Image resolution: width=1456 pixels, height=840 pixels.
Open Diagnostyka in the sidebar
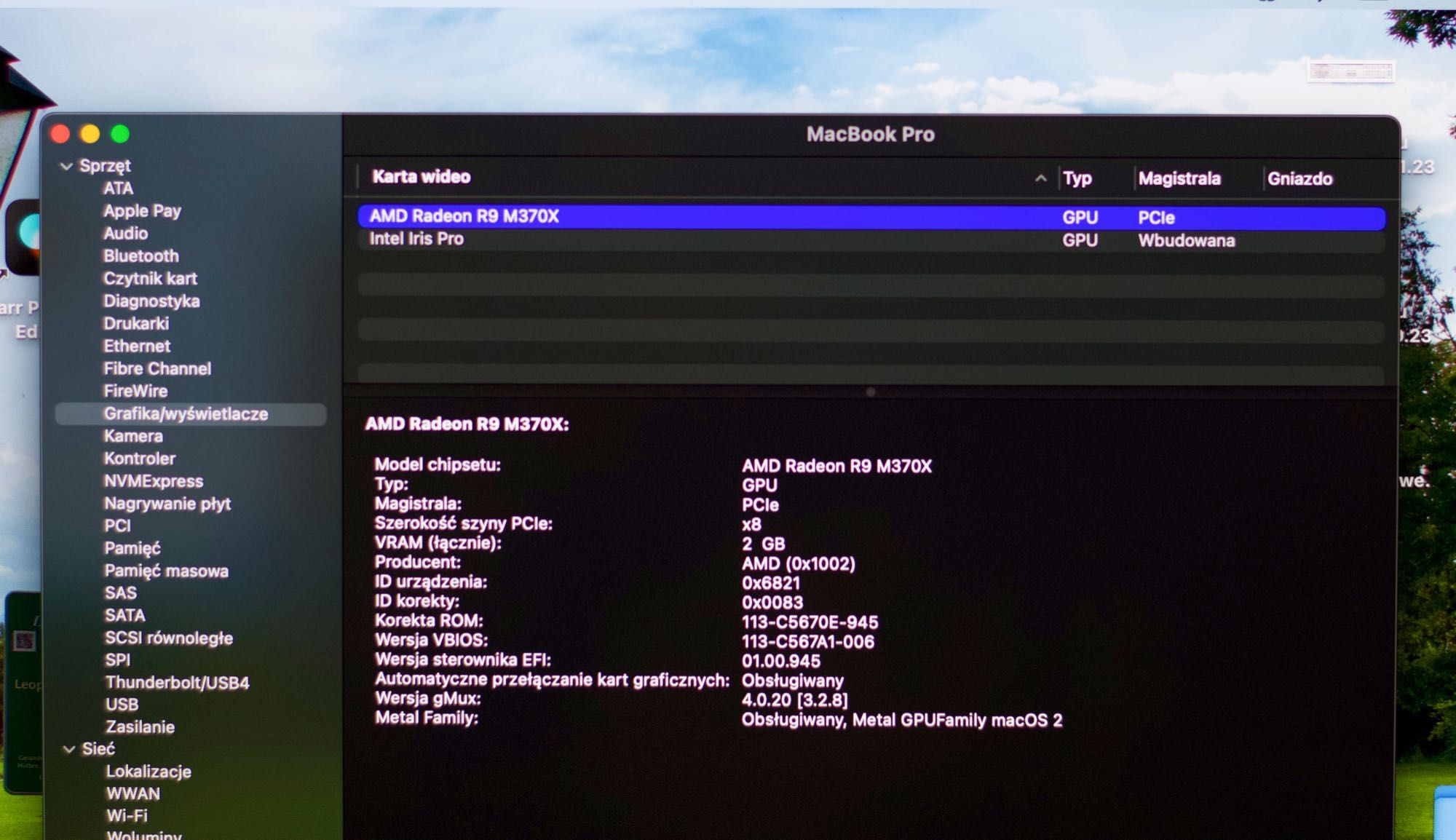point(151,301)
